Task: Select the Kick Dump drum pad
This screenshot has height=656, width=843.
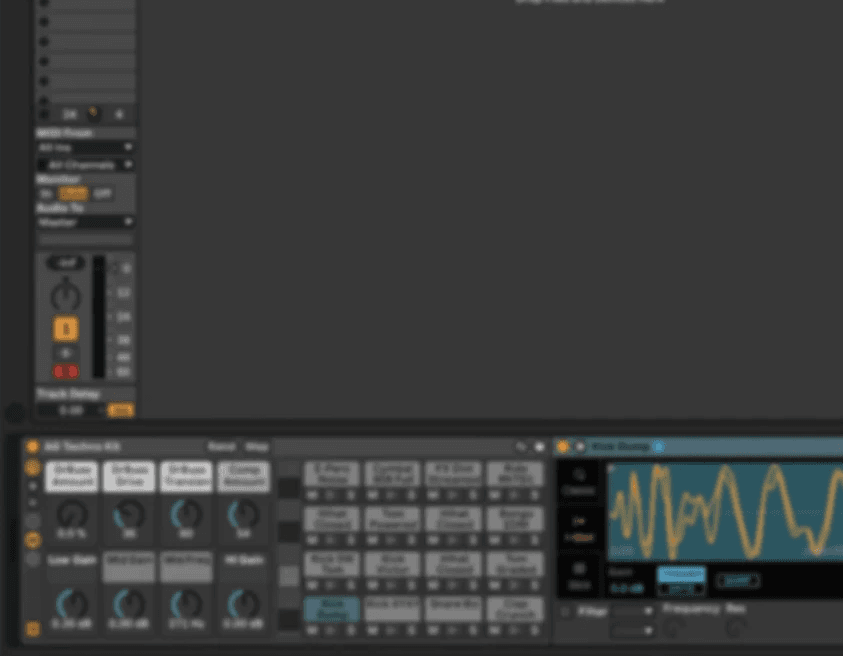Action: (x=332, y=609)
